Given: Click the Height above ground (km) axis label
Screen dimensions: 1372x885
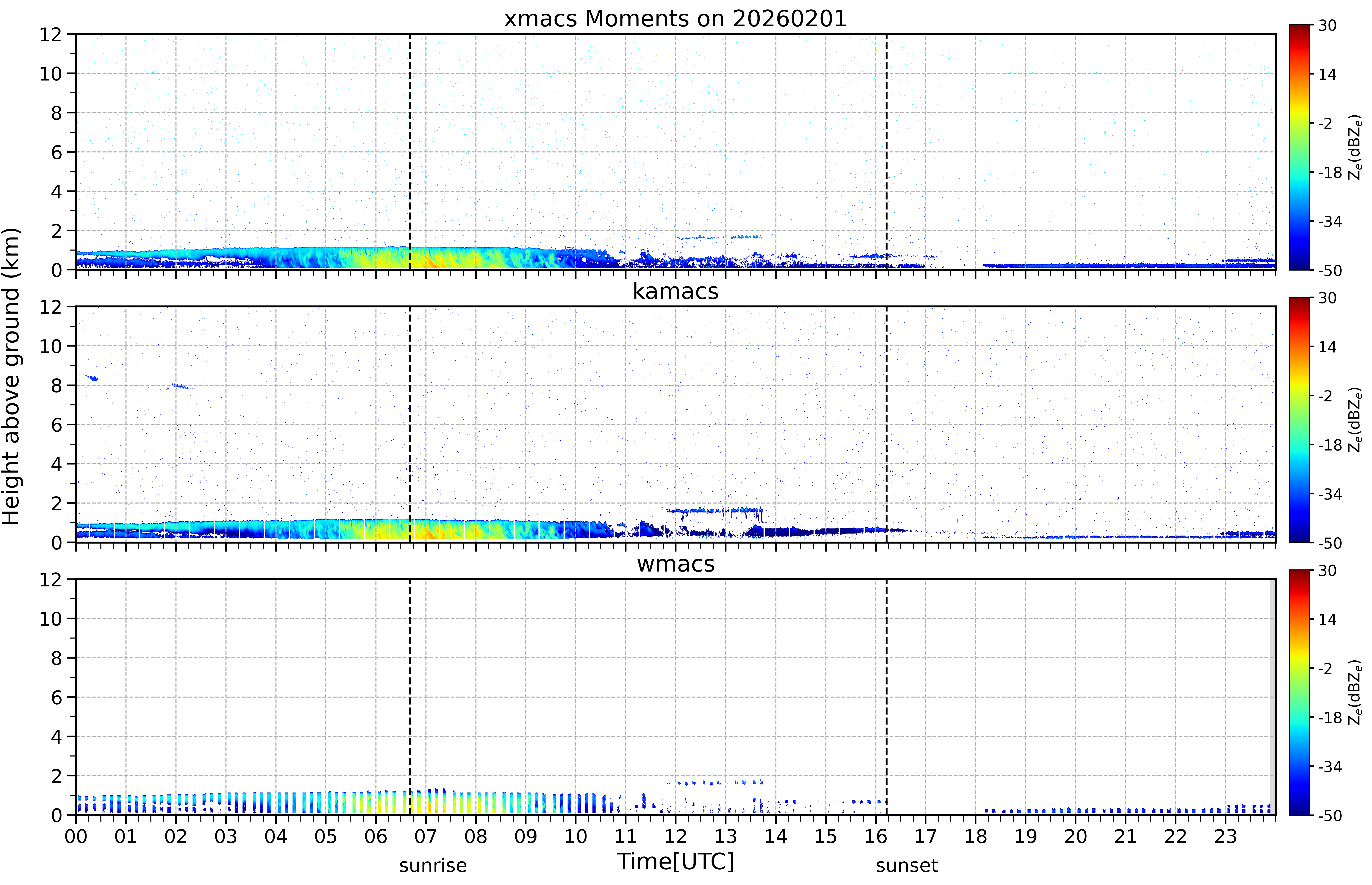Looking at the screenshot, I should pos(11,376).
